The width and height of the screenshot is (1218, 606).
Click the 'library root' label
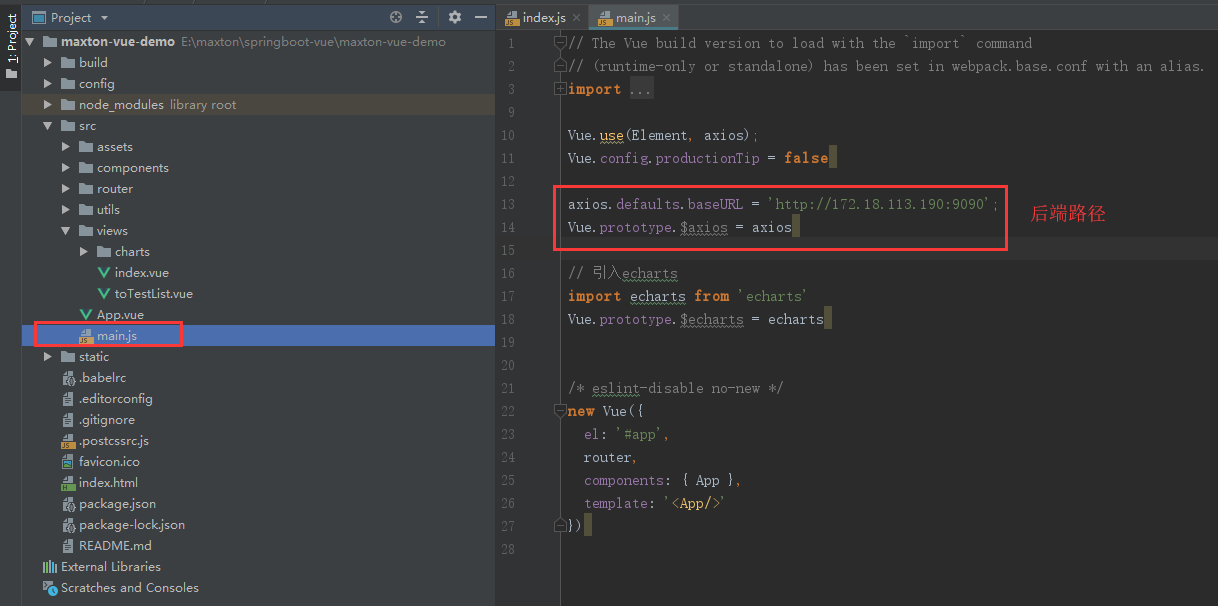(203, 105)
